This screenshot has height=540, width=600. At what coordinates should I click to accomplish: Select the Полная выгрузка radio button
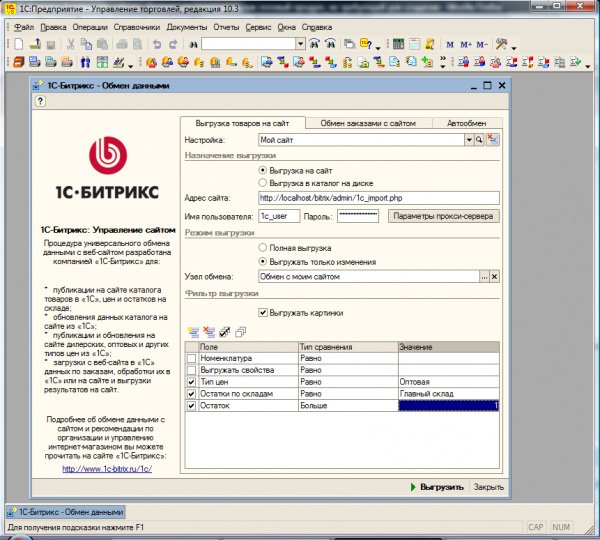click(262, 248)
